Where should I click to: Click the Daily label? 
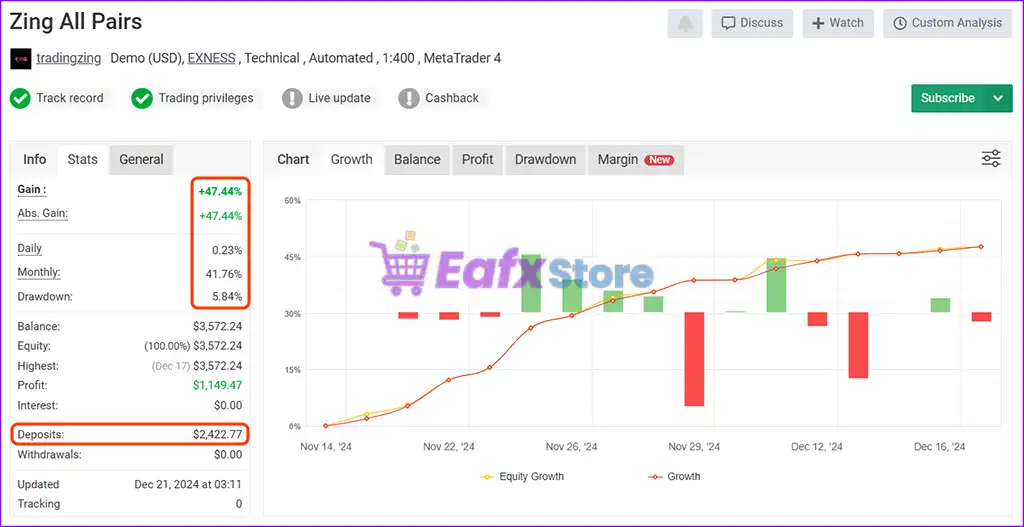pos(30,249)
